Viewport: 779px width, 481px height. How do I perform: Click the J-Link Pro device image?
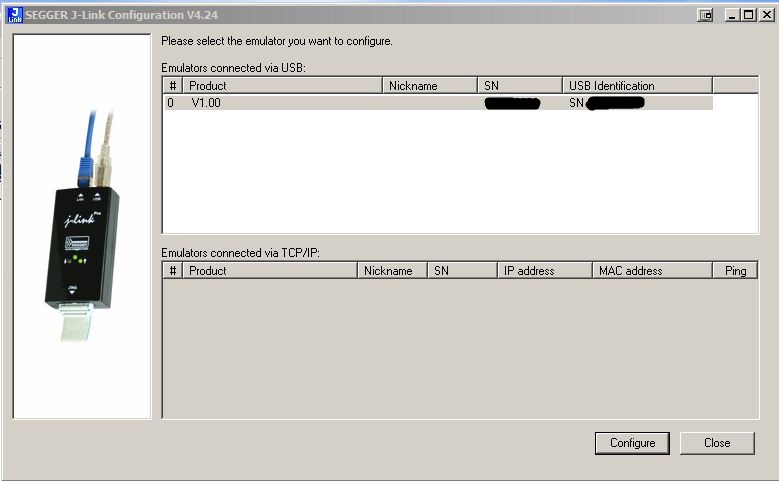point(82,227)
